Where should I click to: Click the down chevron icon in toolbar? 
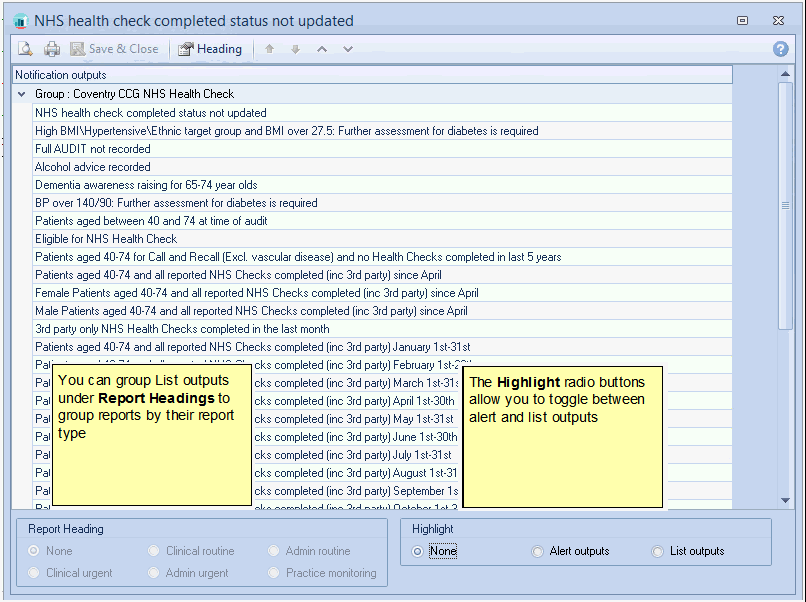tap(348, 49)
